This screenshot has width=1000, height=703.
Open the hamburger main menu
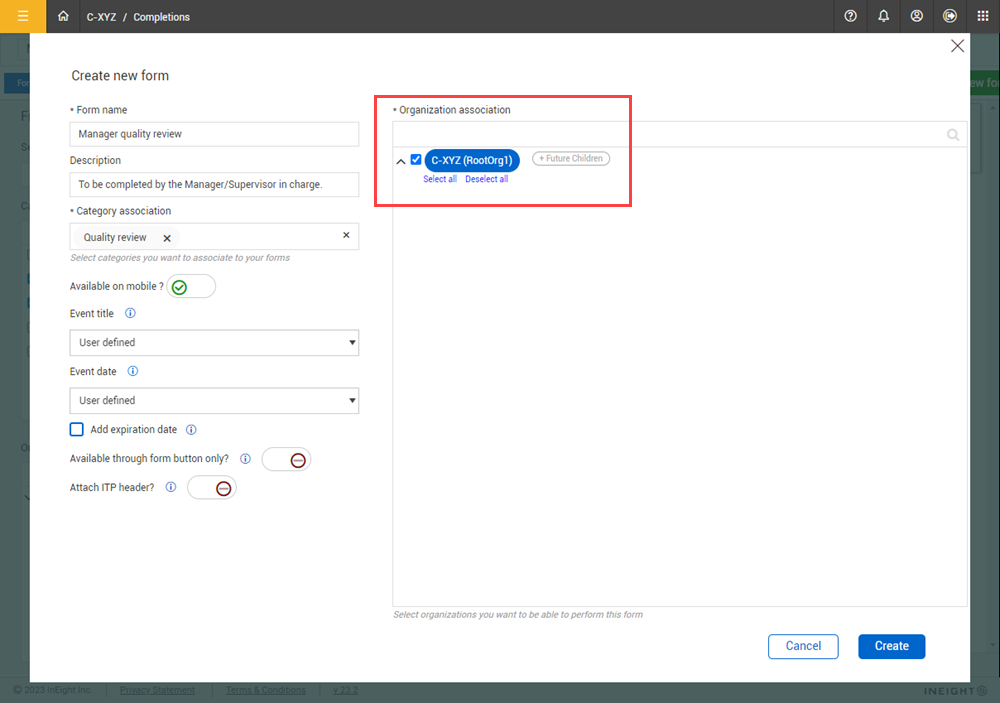coord(22,16)
